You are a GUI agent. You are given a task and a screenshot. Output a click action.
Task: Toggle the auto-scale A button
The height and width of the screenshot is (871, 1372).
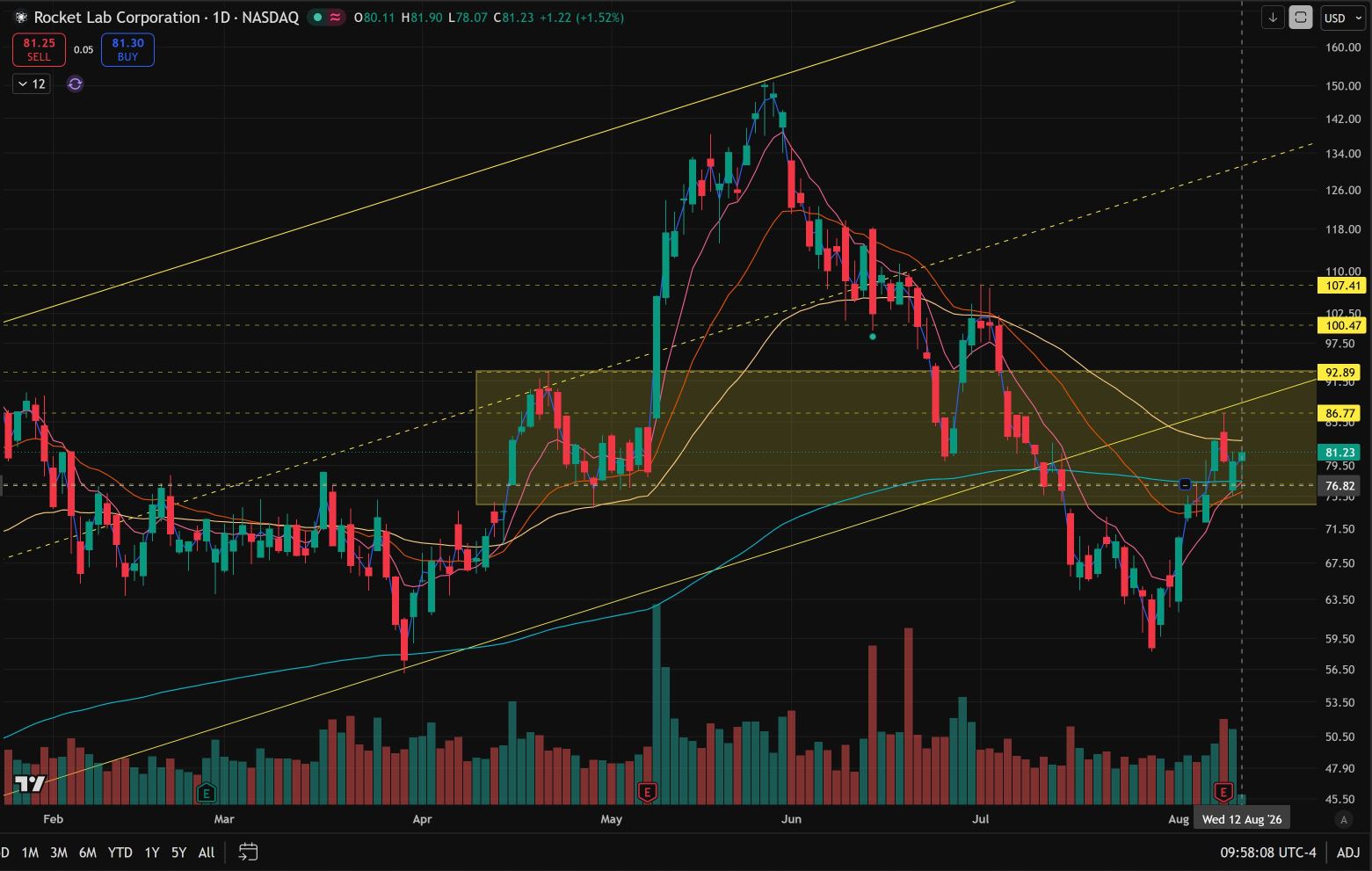[1343, 820]
